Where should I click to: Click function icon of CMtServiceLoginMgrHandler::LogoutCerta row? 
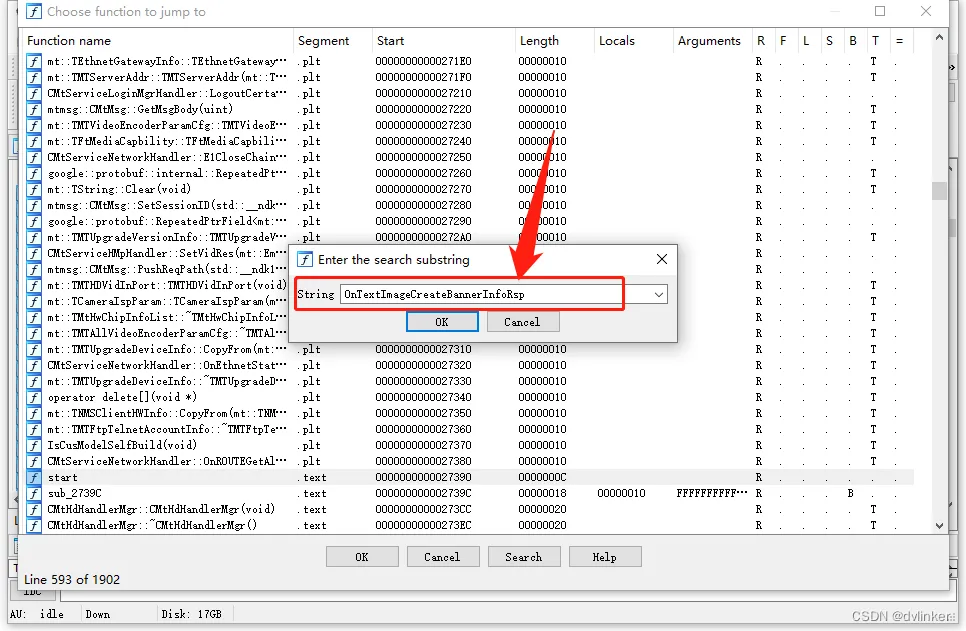coord(34,94)
